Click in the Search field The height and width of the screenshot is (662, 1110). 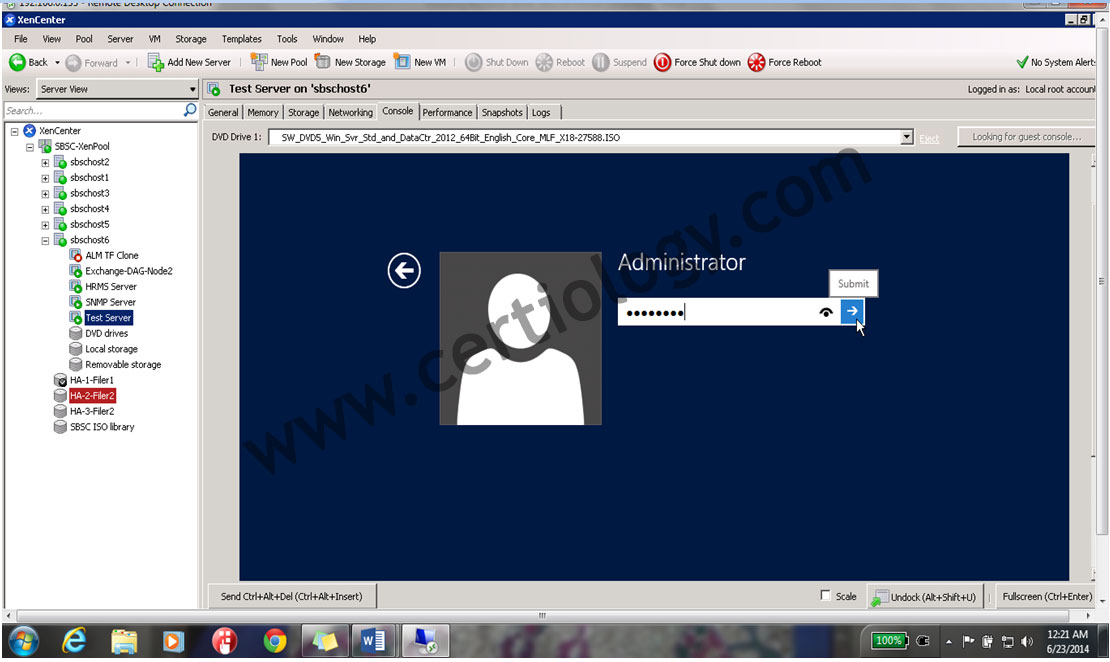92,110
